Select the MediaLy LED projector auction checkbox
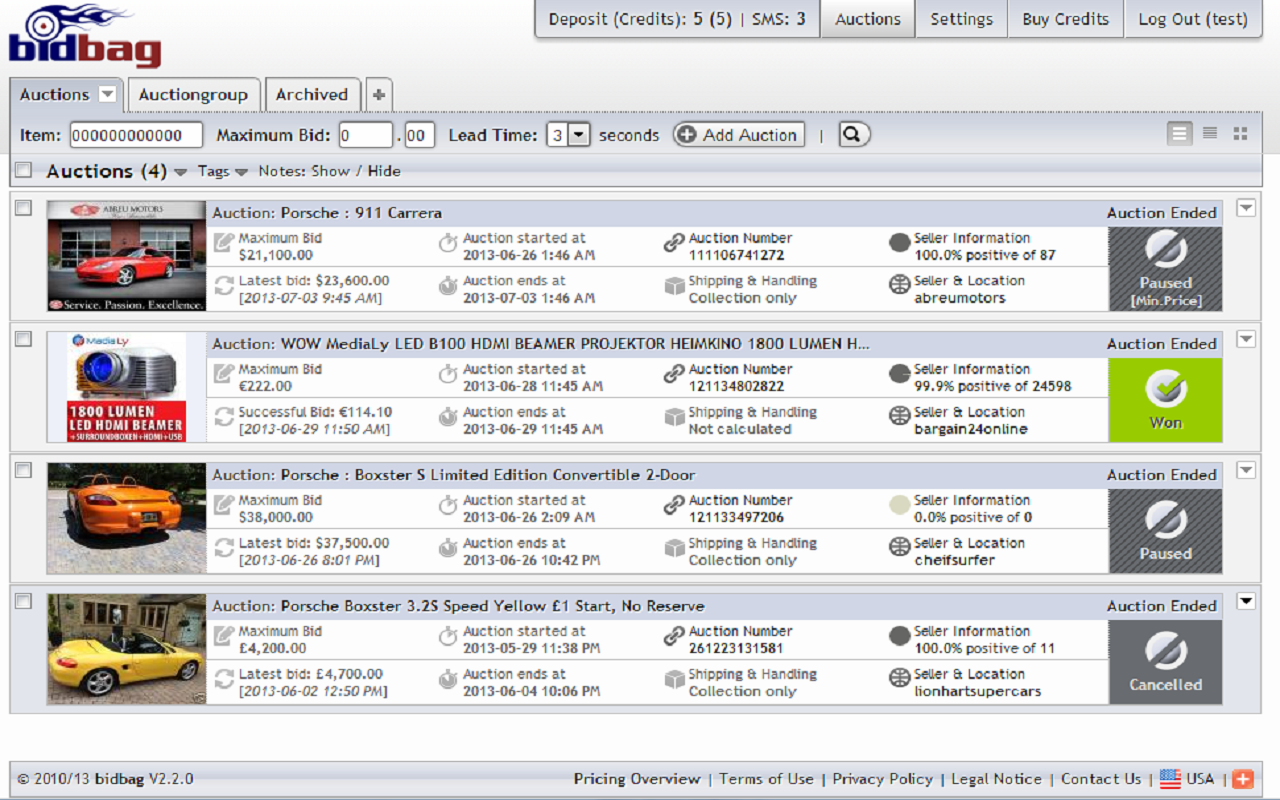This screenshot has width=1280, height=800. coord(23,339)
